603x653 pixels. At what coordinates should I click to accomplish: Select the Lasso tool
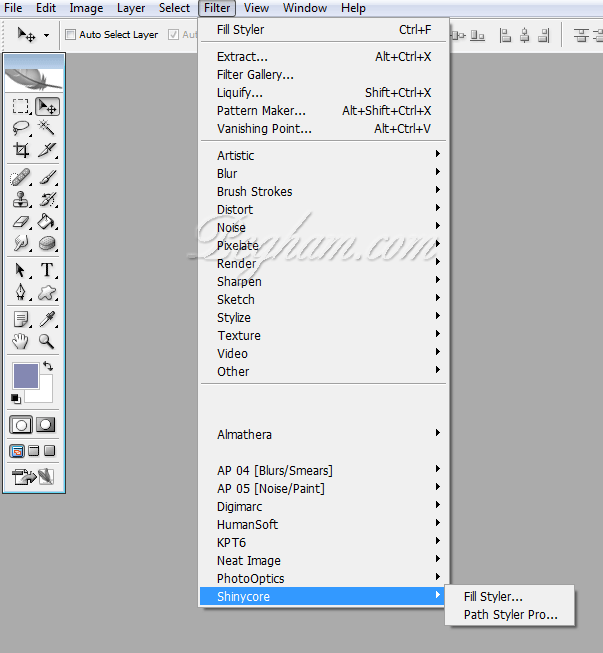tap(21, 128)
